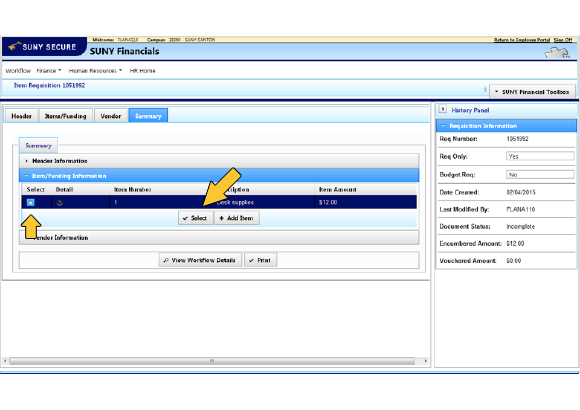Click the scrollbar left arrow

click(5, 360)
